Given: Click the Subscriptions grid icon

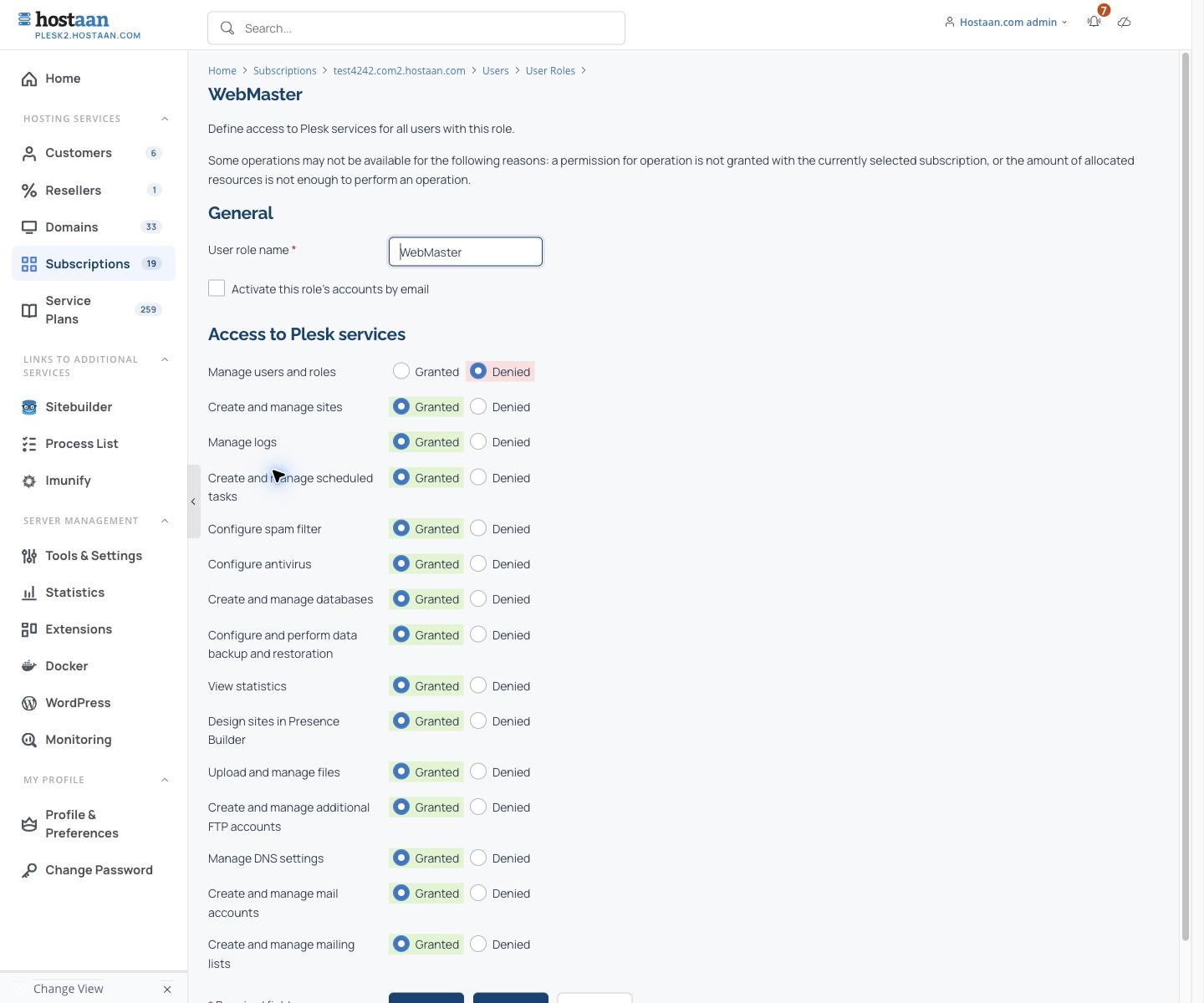Looking at the screenshot, I should pos(29,264).
